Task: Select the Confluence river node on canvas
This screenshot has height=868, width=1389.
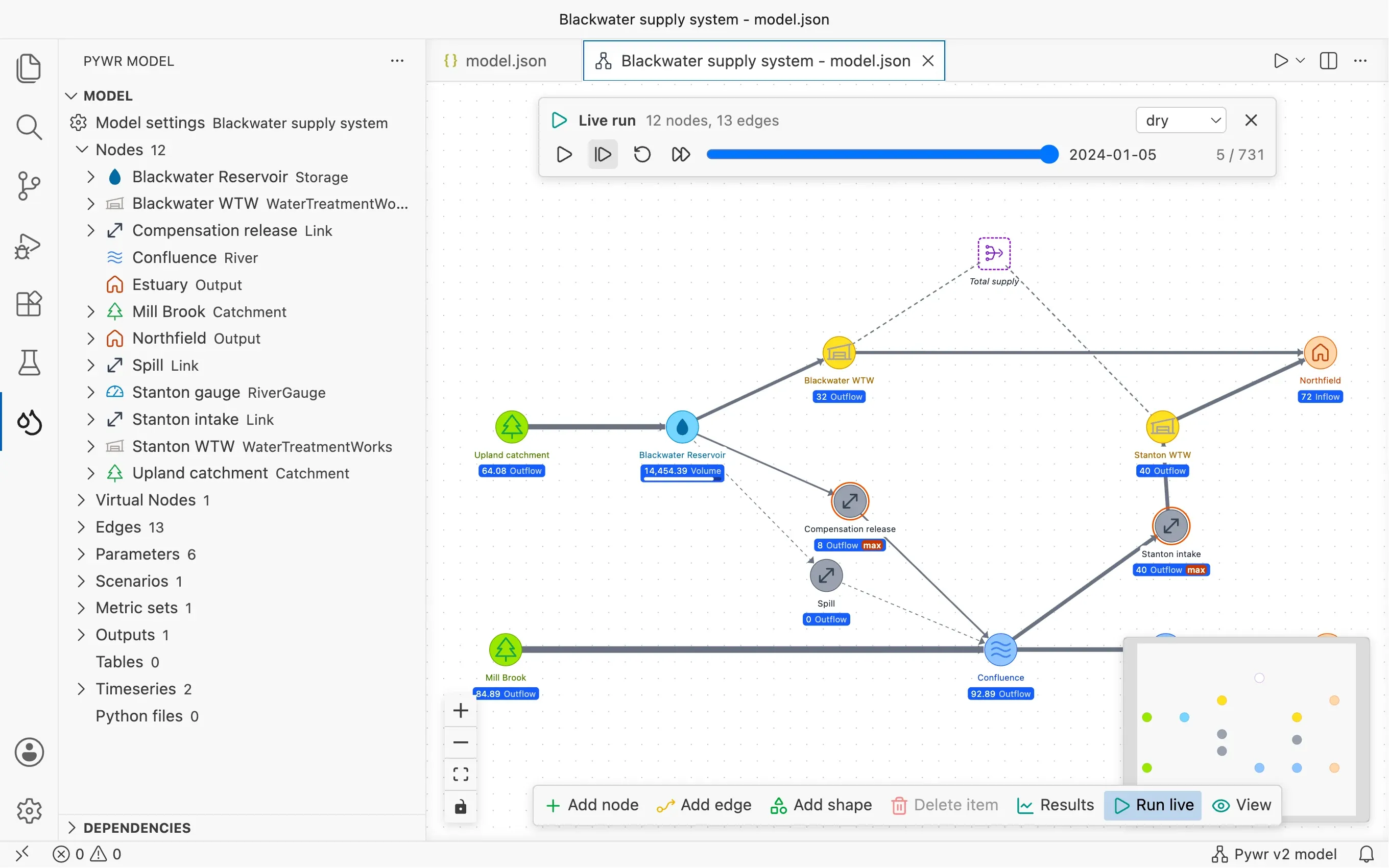Action: (x=1000, y=649)
